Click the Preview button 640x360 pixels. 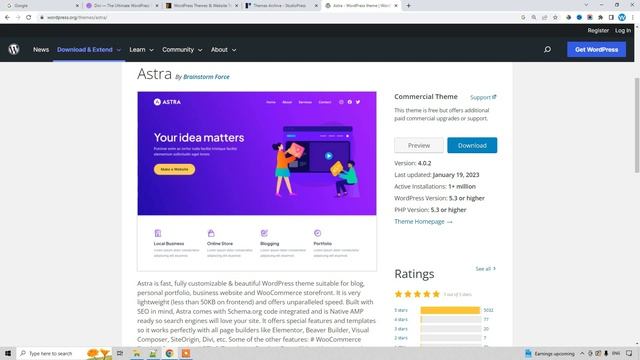(419, 145)
